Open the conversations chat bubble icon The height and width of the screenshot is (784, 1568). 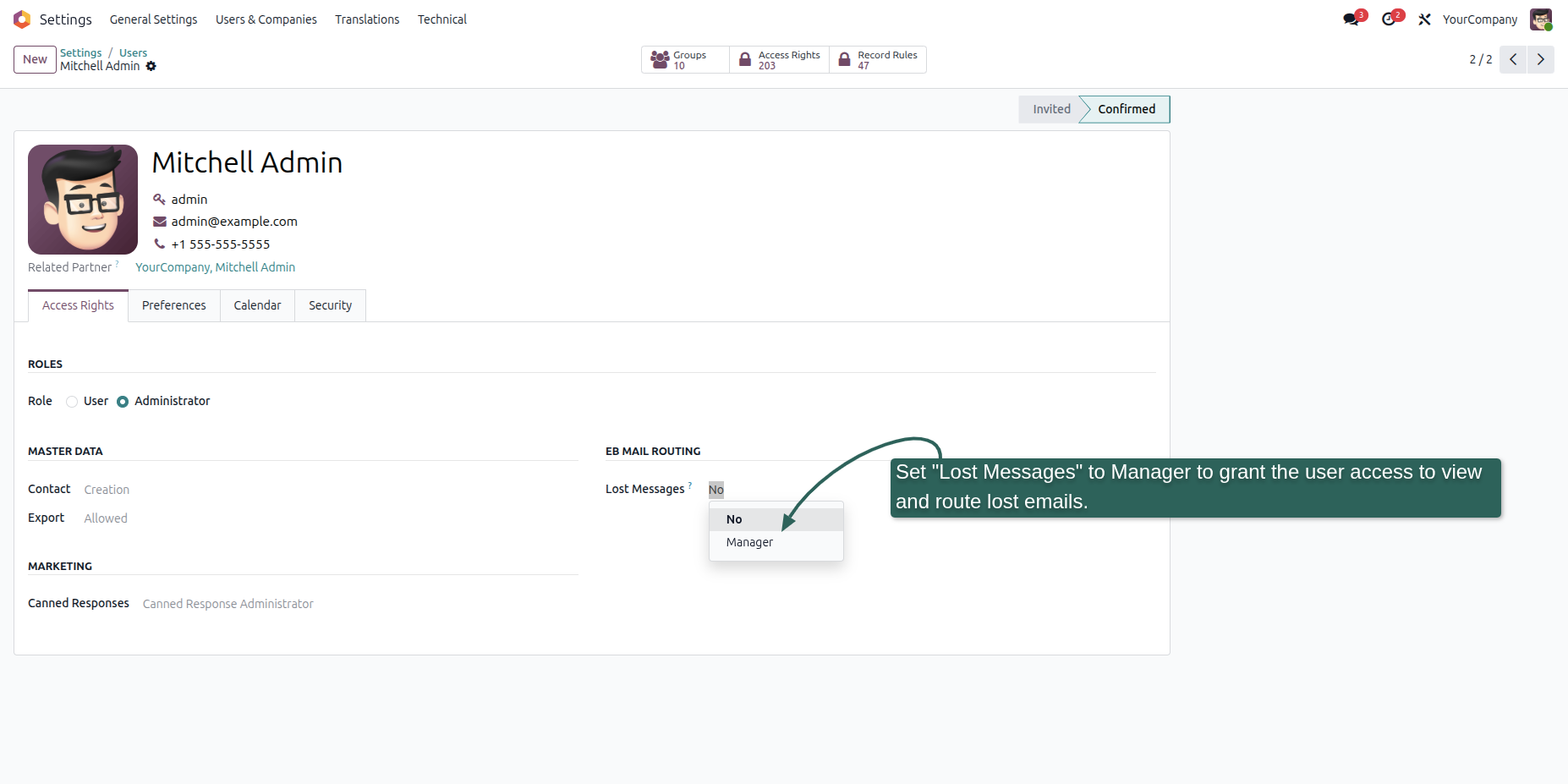point(1351,19)
